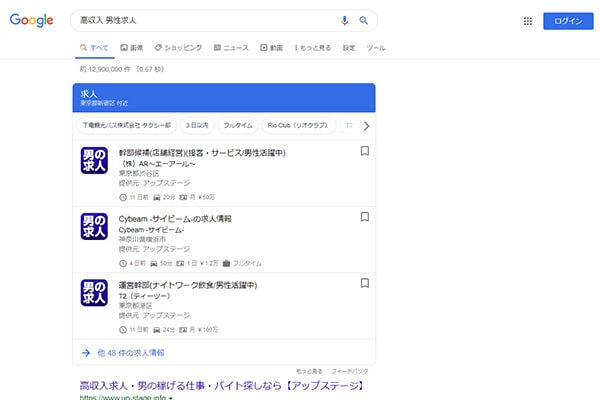The width and height of the screenshot is (600, 400).
Task: Open the ショッピング tab
Action: pos(178,48)
